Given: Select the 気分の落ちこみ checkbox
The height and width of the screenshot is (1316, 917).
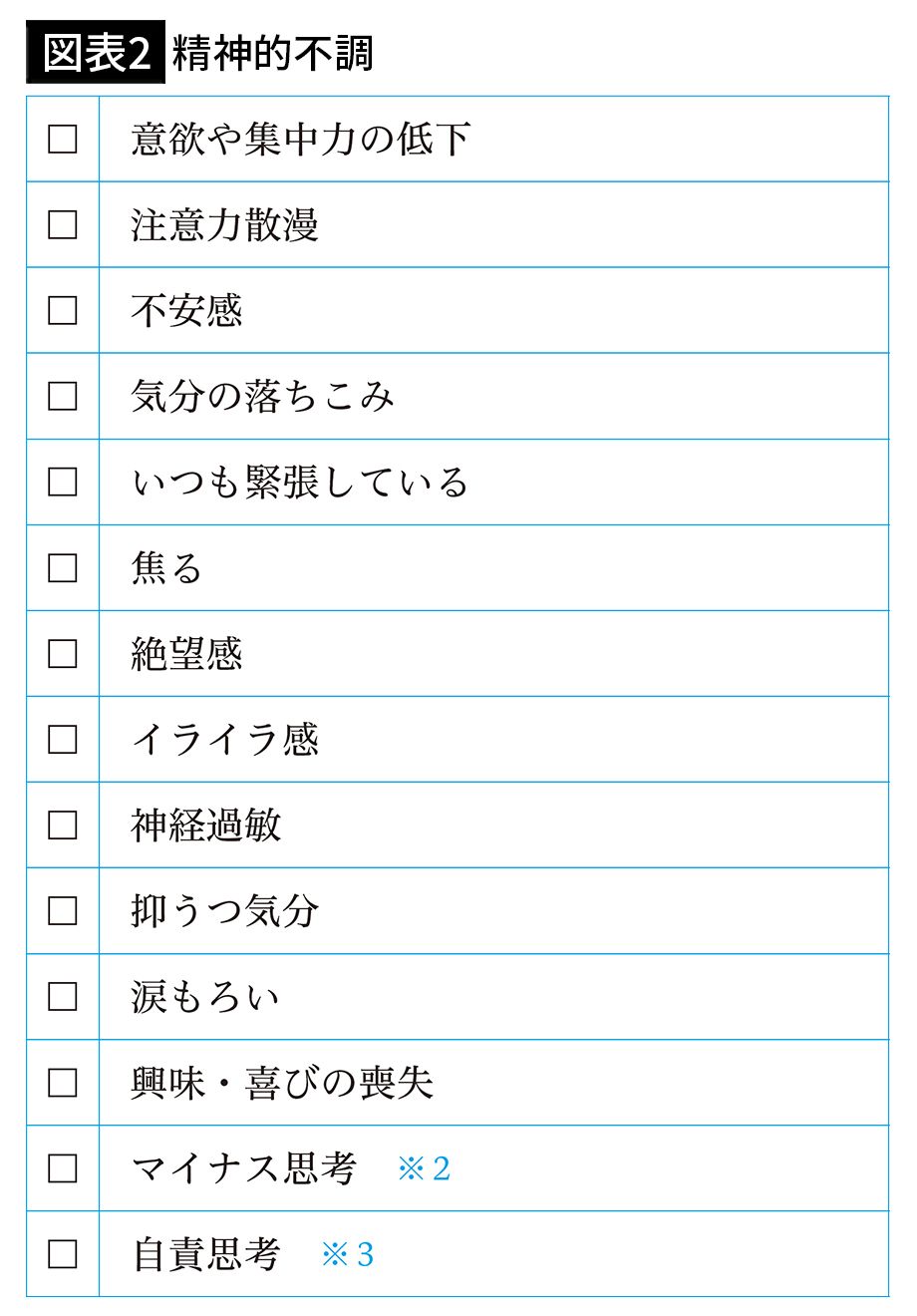Looking at the screenshot, I should [x=63, y=397].
